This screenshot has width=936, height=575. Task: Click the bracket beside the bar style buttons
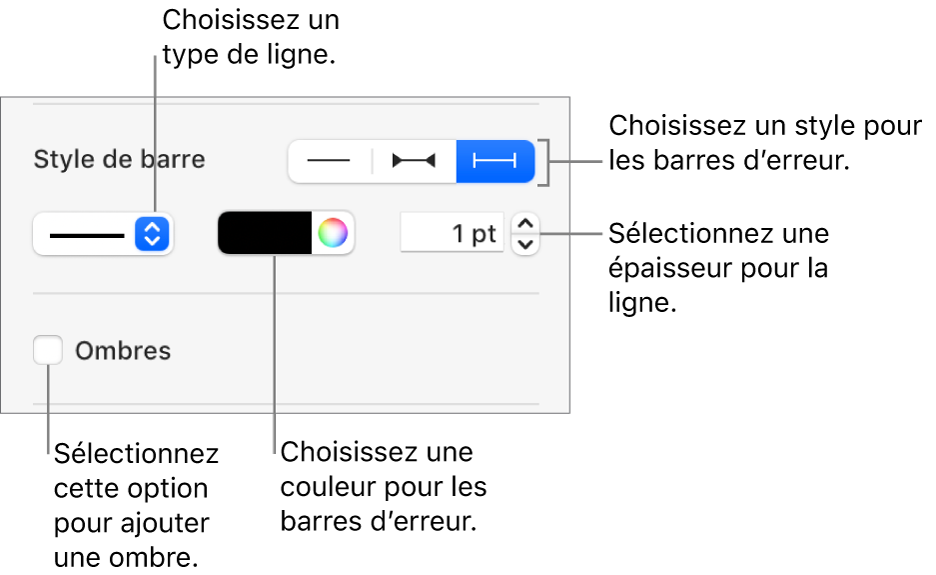click(x=543, y=161)
